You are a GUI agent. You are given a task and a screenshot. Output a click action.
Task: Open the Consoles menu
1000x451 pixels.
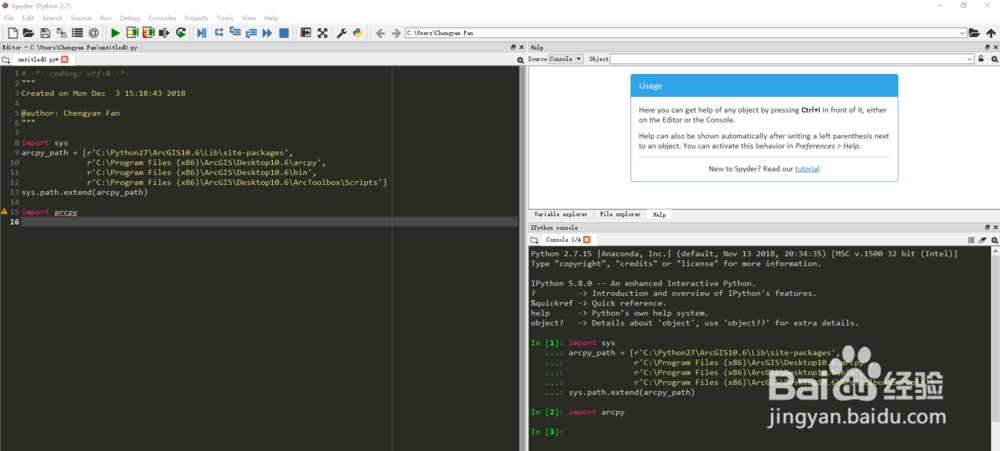click(162, 18)
